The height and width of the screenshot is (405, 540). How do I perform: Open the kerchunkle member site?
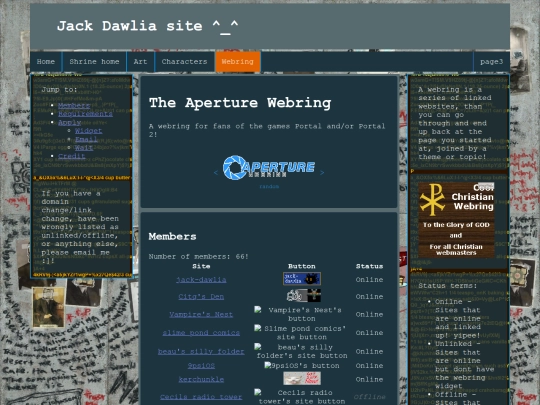tap(201, 379)
